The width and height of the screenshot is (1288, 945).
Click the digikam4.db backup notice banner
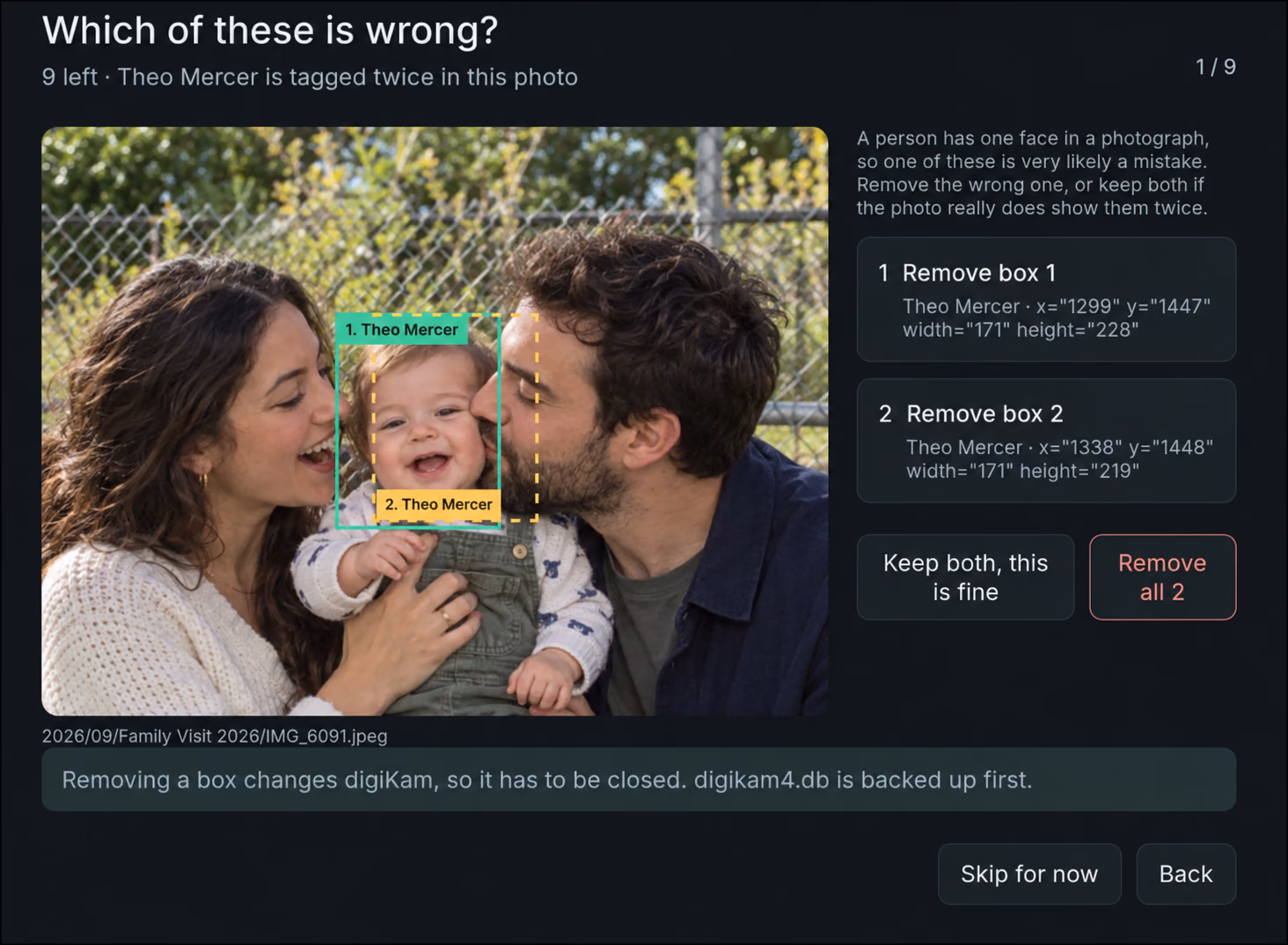(639, 780)
